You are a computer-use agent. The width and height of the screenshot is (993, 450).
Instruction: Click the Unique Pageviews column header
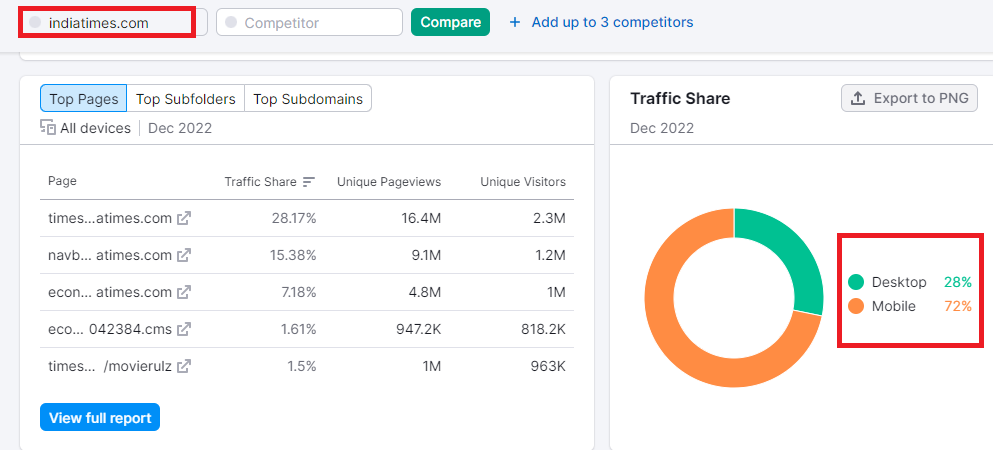tap(389, 182)
